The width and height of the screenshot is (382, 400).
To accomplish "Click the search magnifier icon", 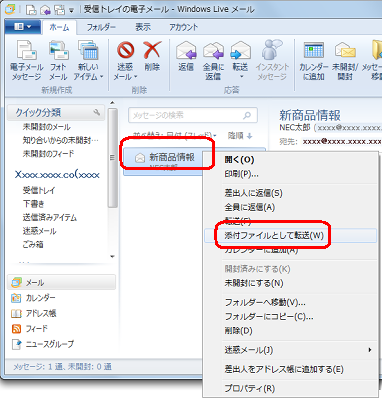I will click(x=247, y=115).
